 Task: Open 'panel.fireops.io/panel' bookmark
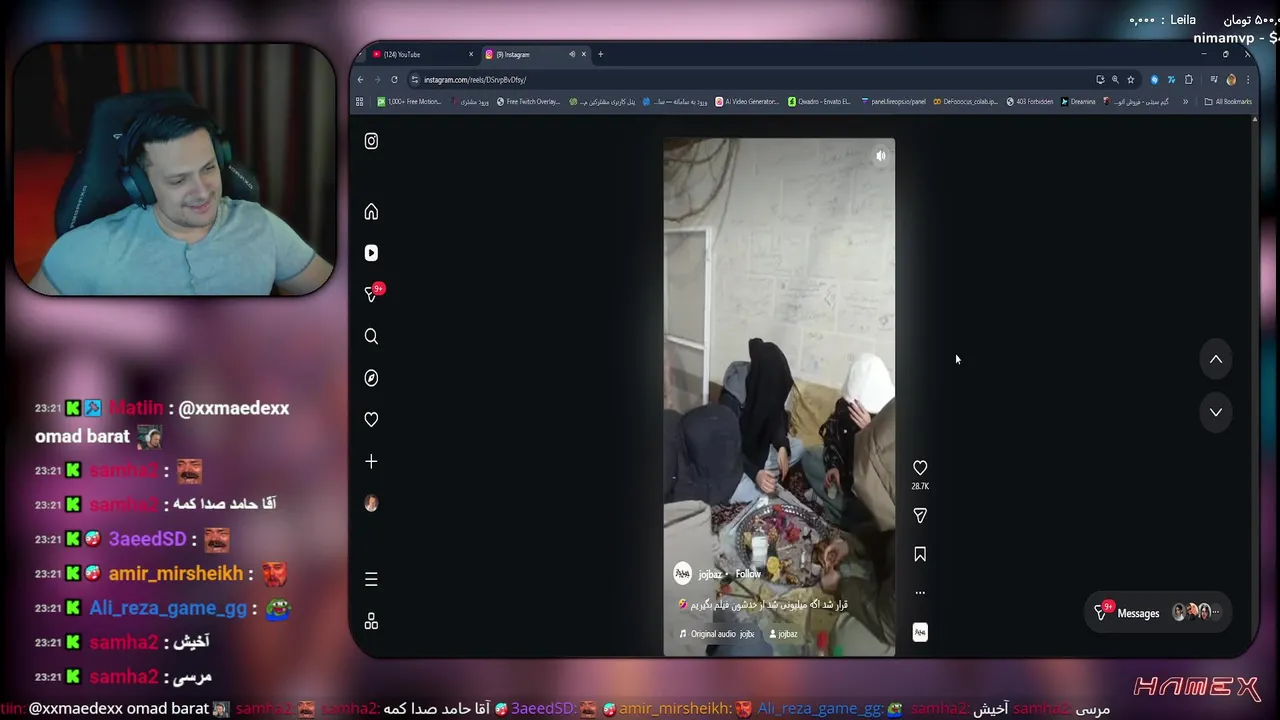(x=893, y=101)
